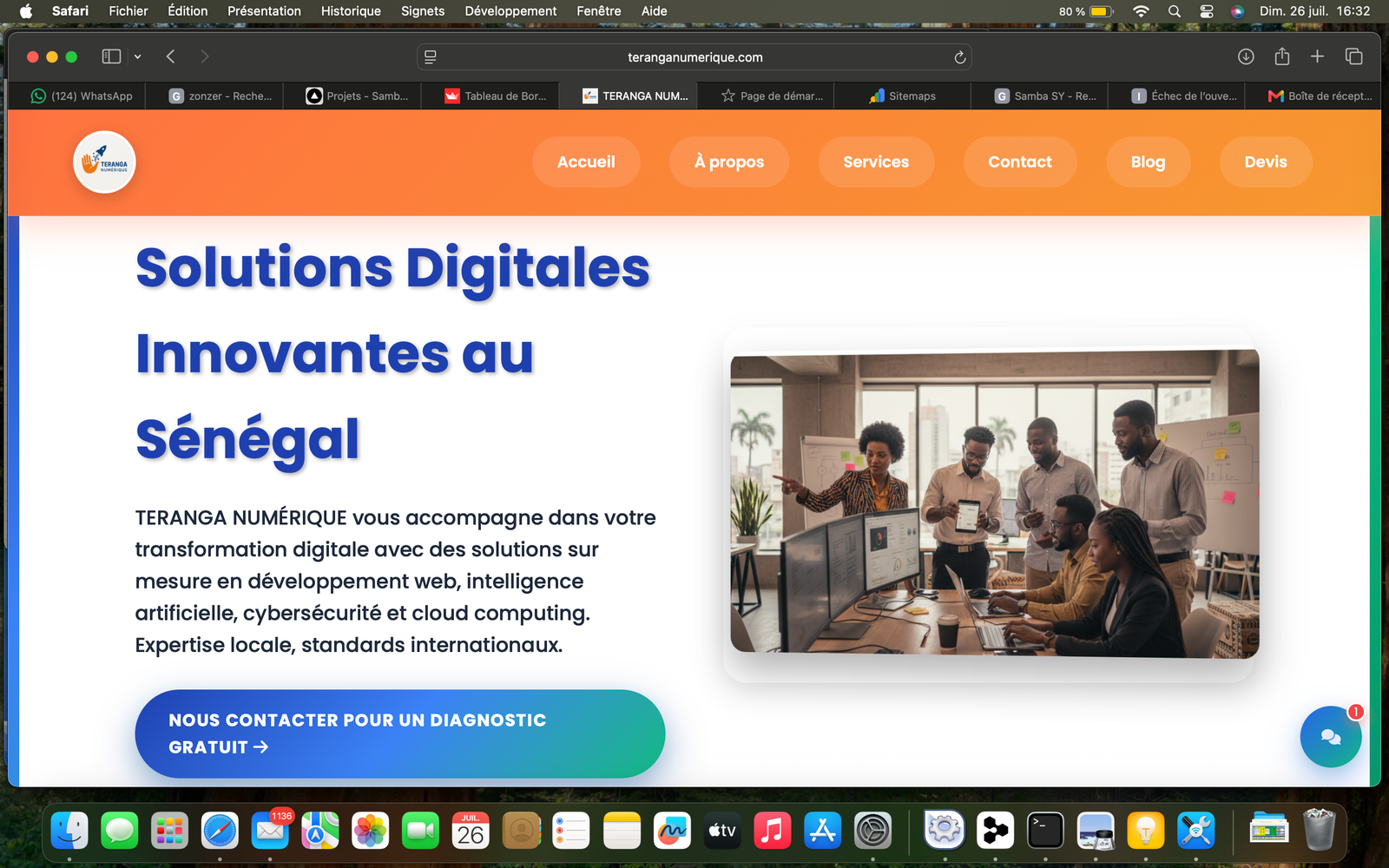Open Finder in the Dock
The width and height of the screenshot is (1389, 868).
tap(69, 832)
